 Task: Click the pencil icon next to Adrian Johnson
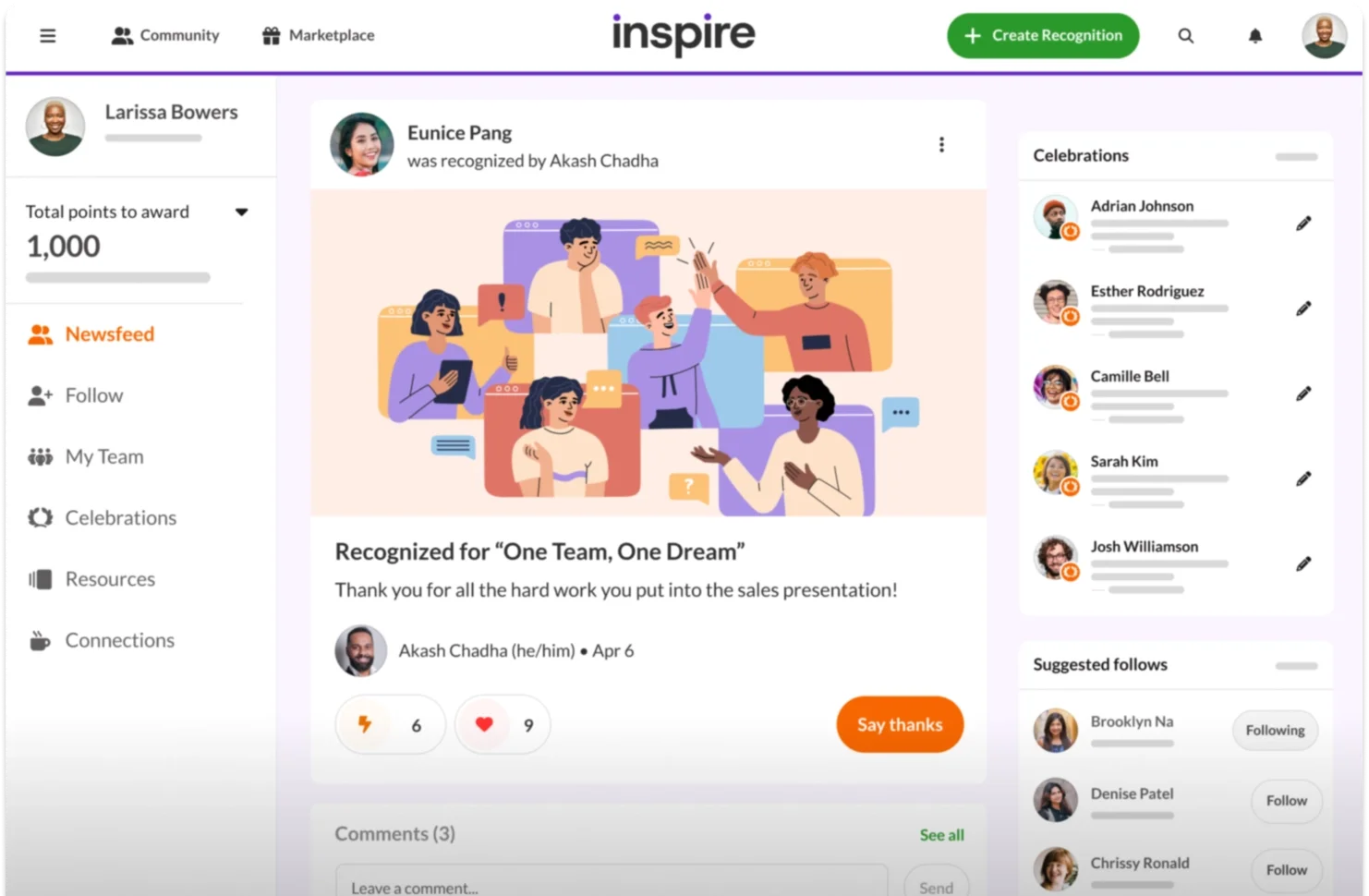point(1303,224)
